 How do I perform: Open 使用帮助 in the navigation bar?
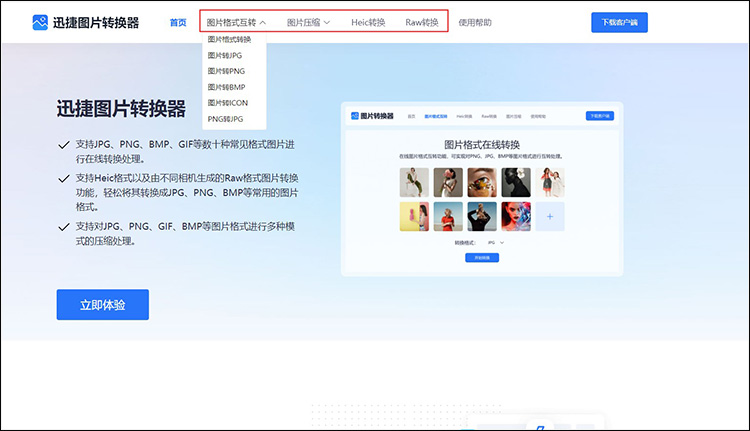pos(475,22)
